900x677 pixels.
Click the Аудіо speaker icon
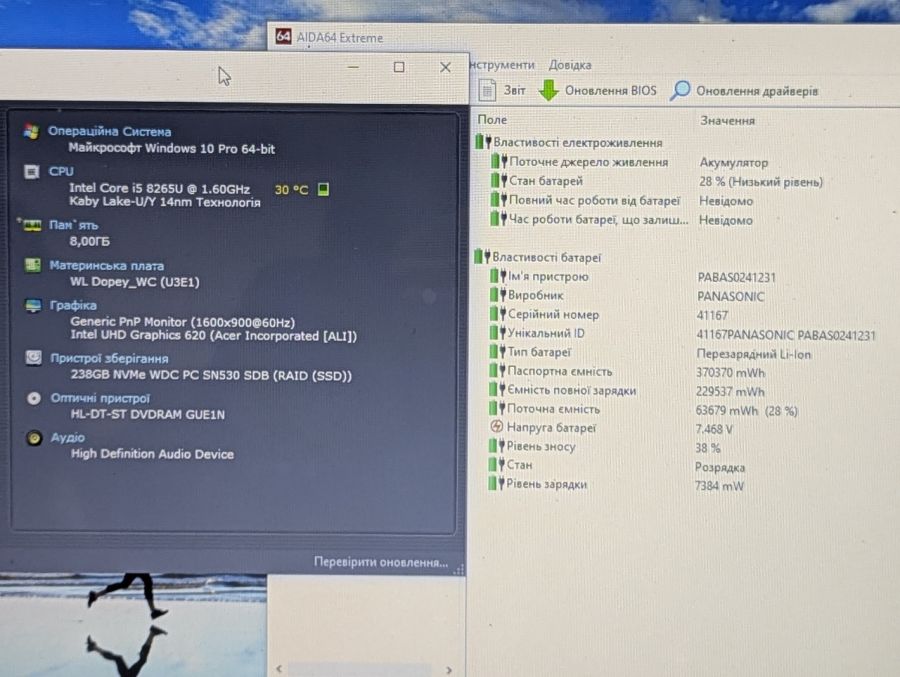(34, 438)
